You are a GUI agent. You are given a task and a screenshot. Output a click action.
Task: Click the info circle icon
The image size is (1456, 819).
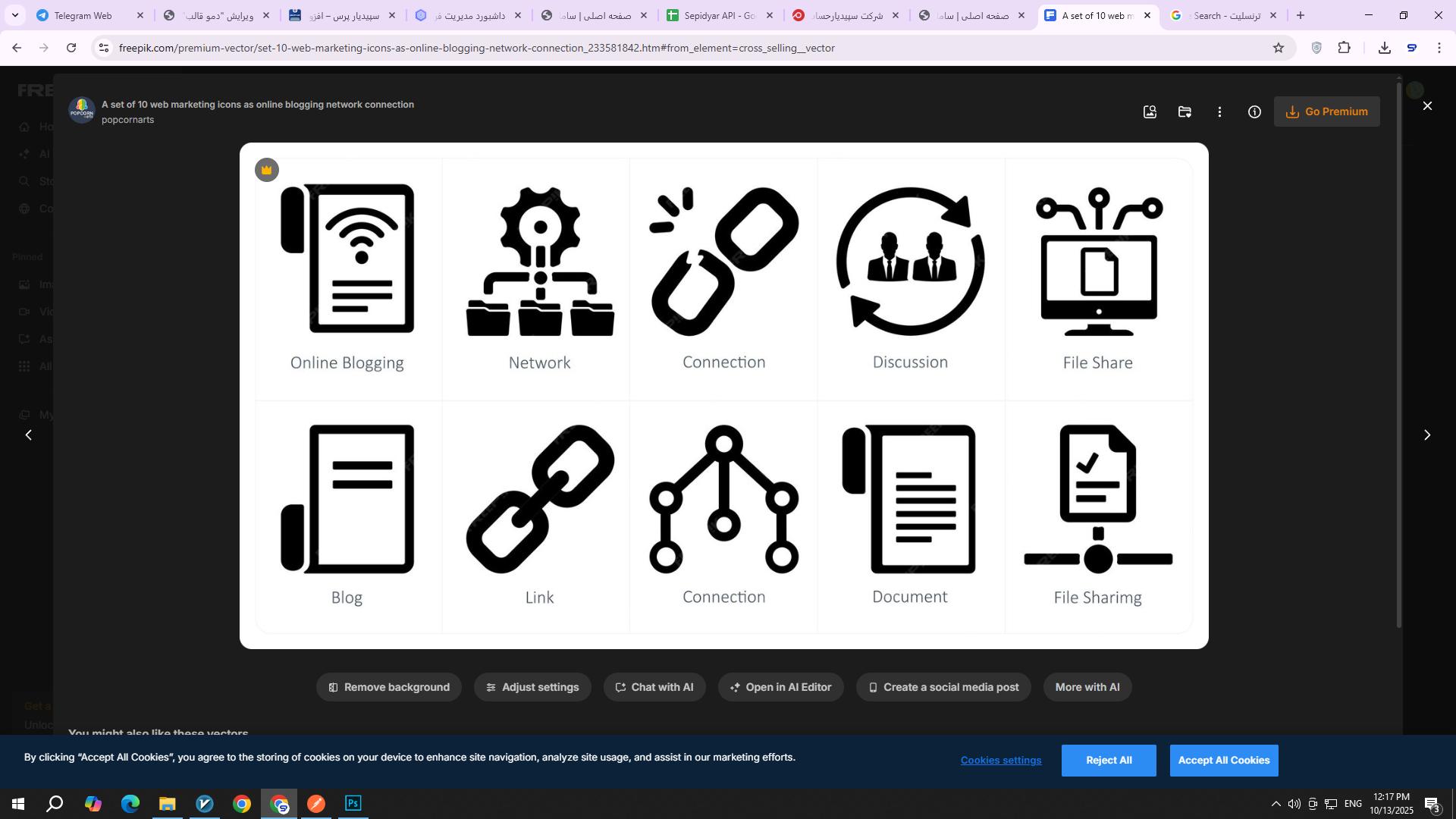1254,112
